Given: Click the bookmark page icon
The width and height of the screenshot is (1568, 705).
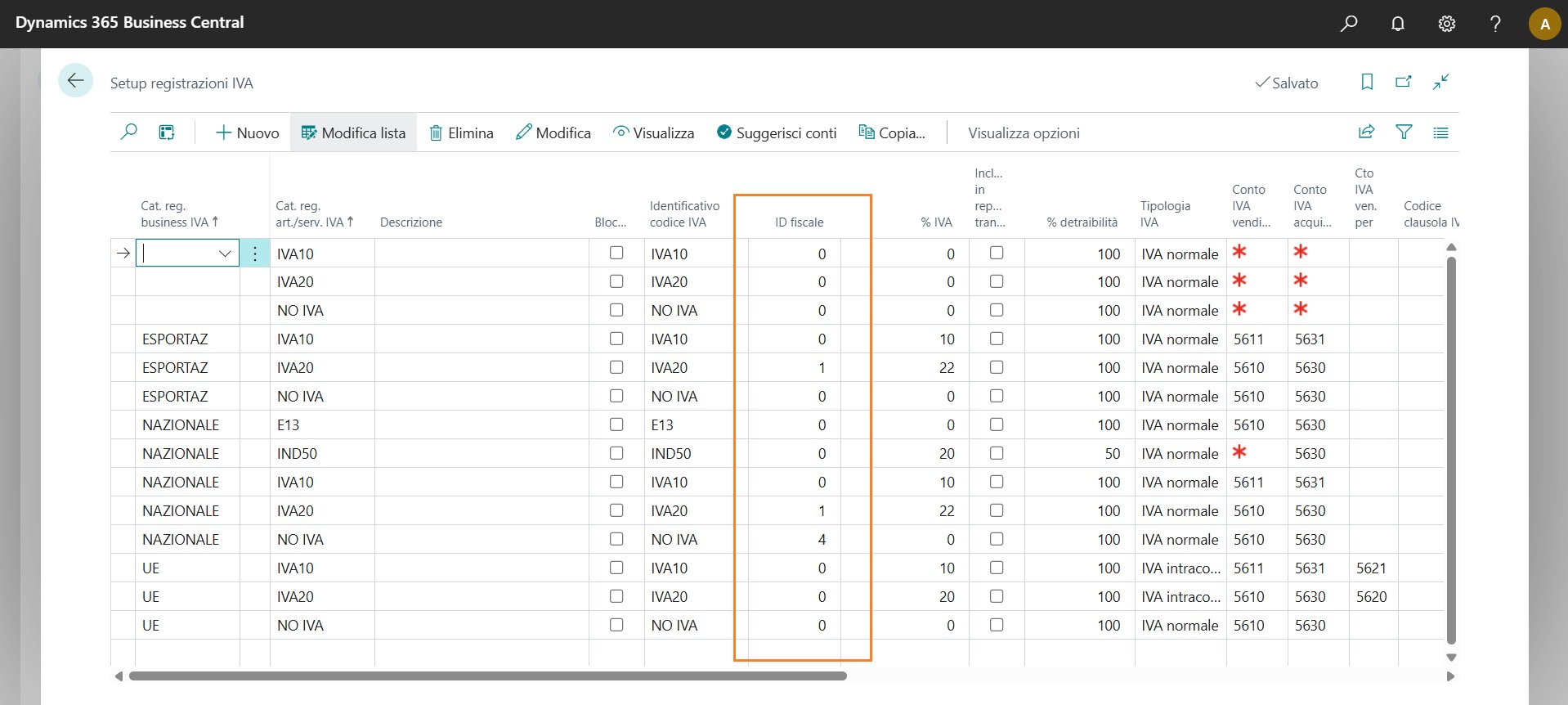Looking at the screenshot, I should (1367, 82).
